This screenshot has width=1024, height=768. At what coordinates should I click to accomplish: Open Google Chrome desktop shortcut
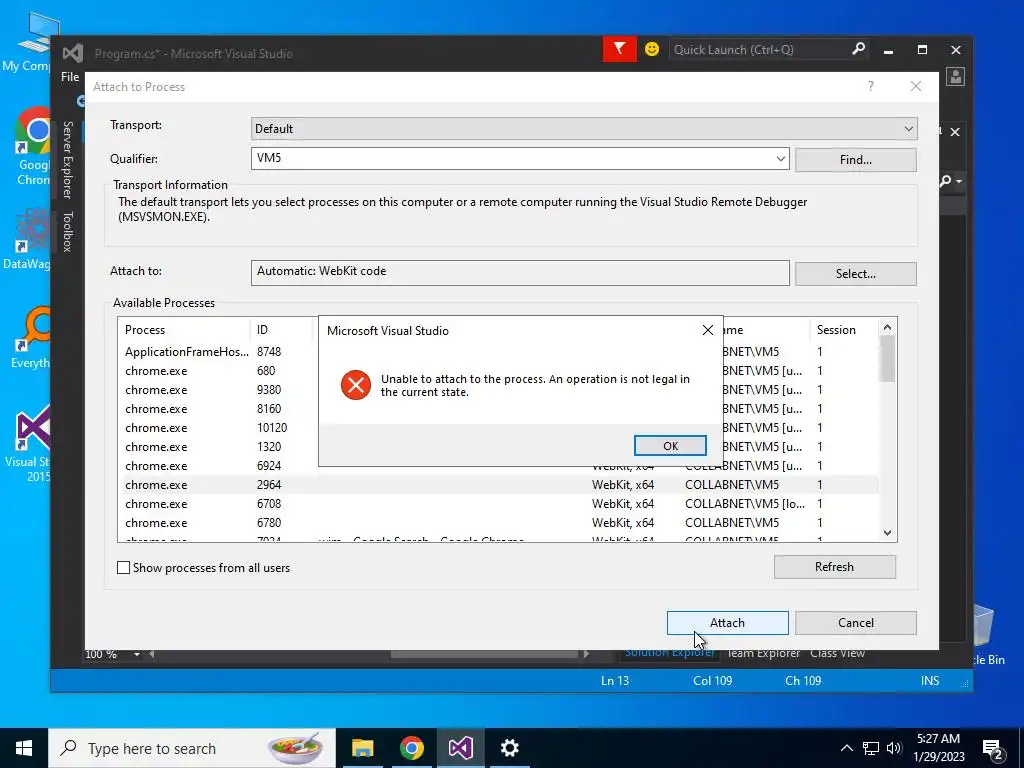pos(34,147)
